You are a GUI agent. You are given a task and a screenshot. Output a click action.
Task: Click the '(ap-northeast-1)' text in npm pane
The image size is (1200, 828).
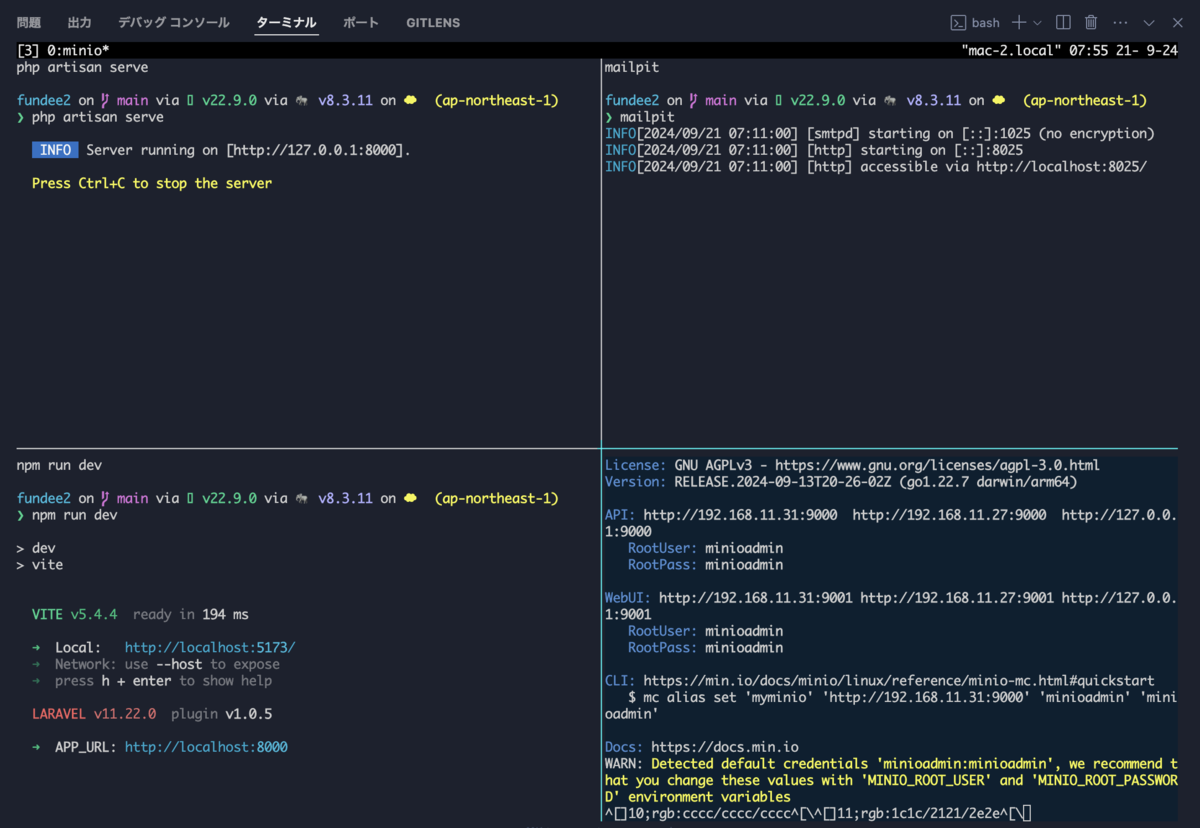[496, 498]
